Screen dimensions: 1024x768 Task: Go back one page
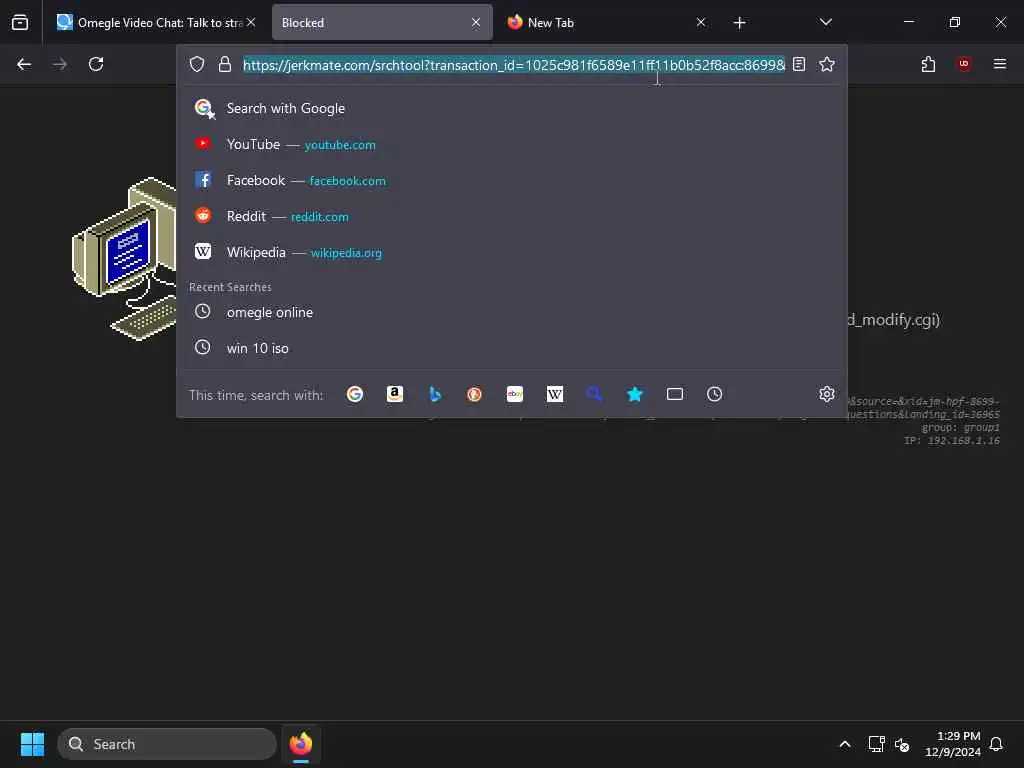point(24,64)
